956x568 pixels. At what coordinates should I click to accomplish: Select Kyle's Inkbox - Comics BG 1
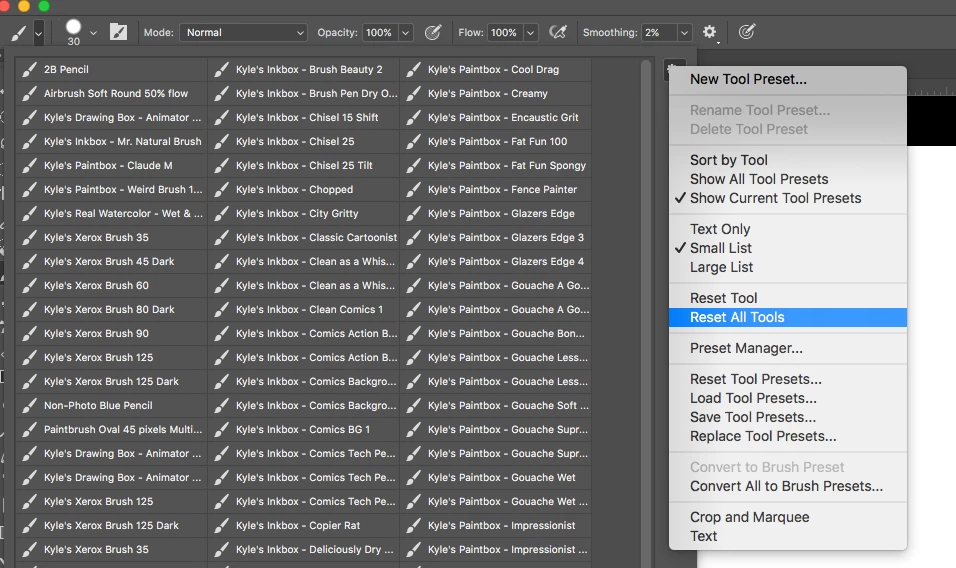(x=304, y=430)
